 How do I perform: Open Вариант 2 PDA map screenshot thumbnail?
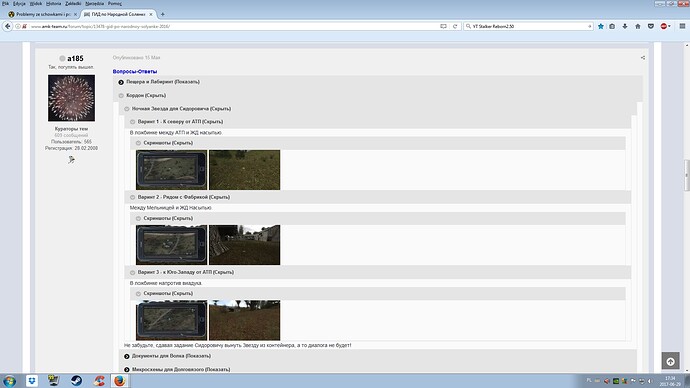[171, 245]
